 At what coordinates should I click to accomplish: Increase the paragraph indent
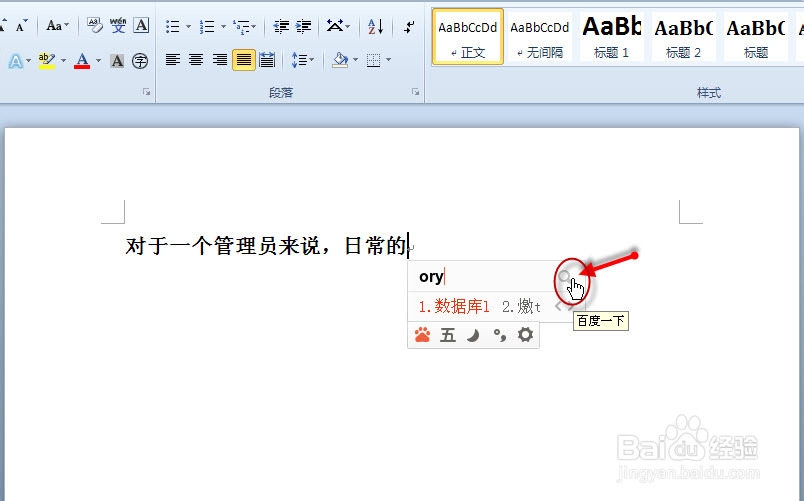[303, 27]
